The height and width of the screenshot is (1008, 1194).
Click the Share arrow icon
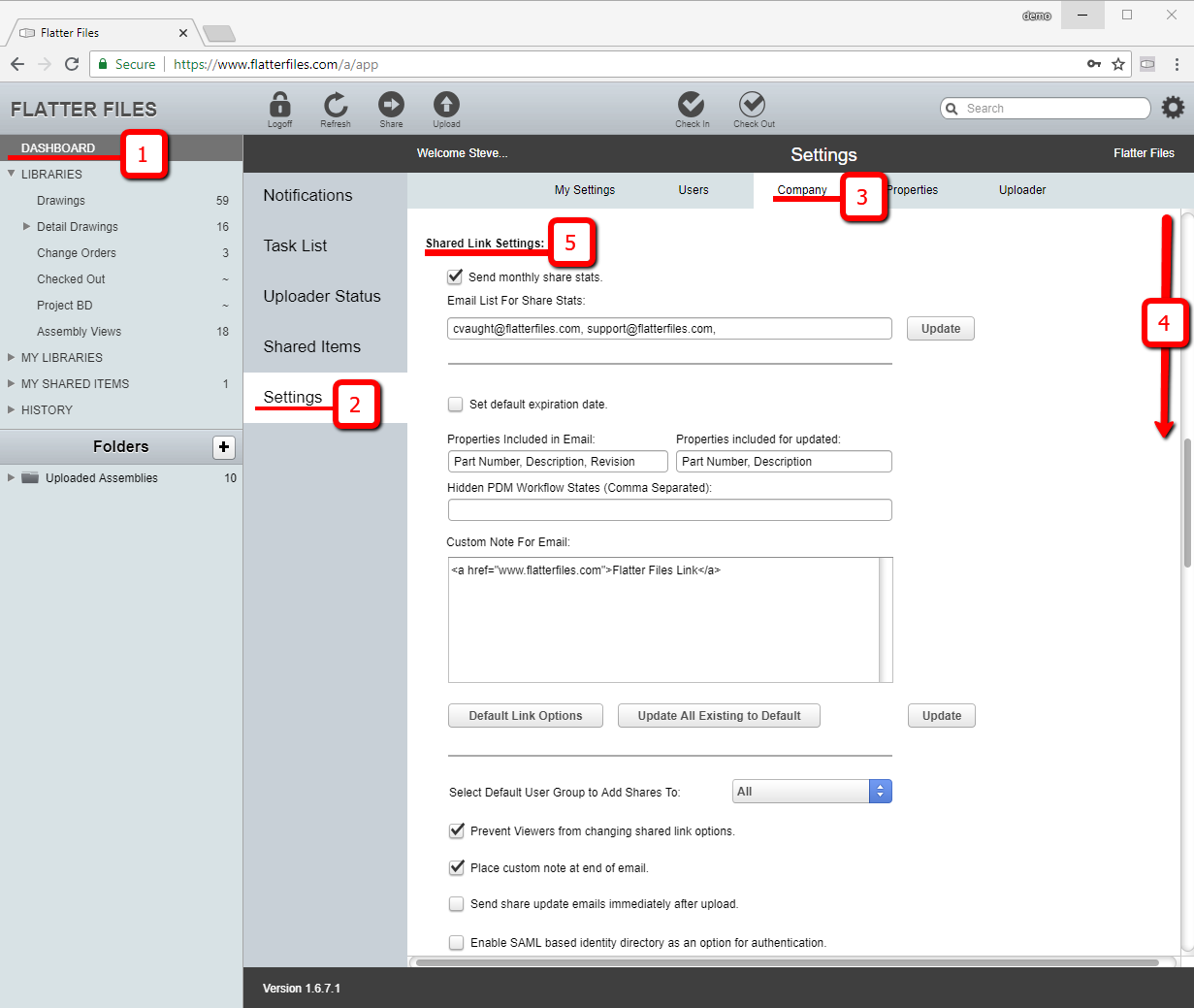[391, 105]
